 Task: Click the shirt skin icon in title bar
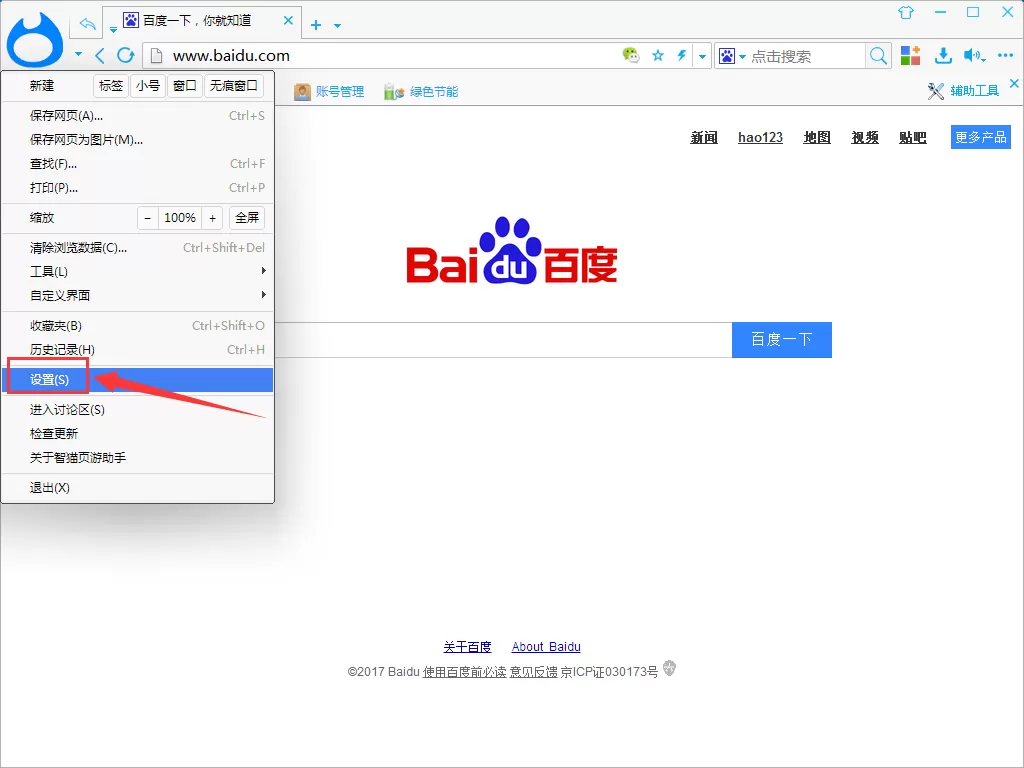(x=906, y=12)
